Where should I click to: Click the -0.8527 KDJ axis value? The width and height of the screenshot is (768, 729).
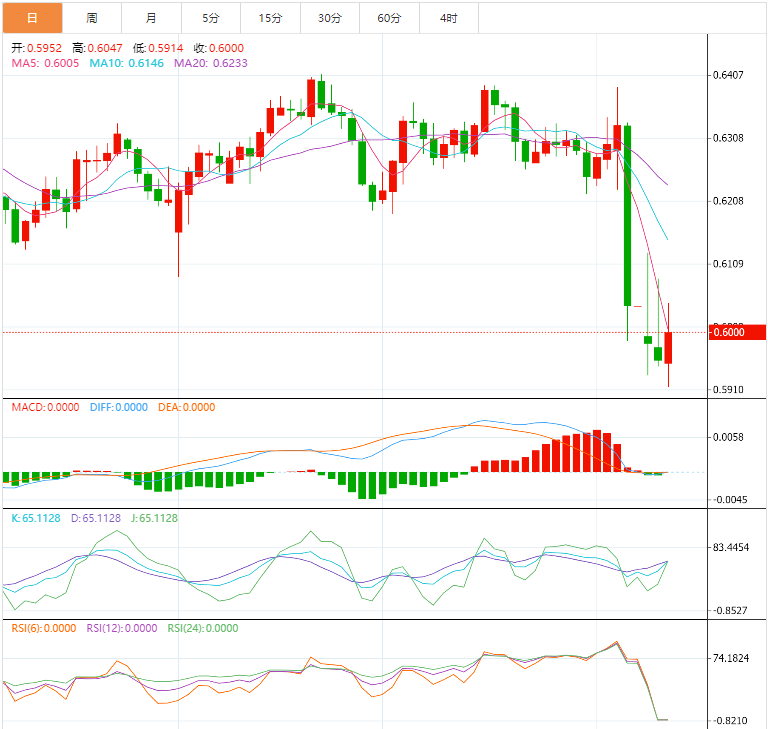pyautogui.click(x=730, y=610)
